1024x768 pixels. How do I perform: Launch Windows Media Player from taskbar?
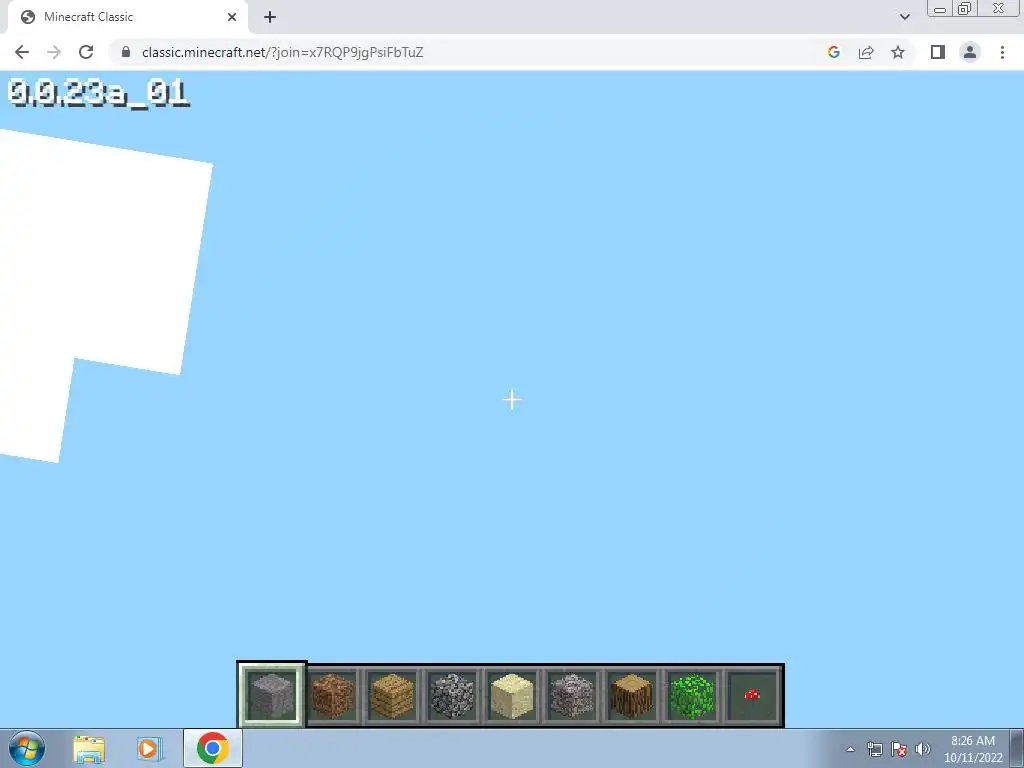coord(150,748)
